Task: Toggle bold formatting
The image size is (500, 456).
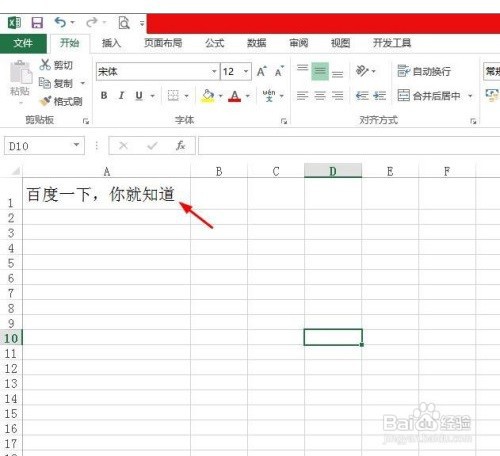Action: (x=104, y=96)
